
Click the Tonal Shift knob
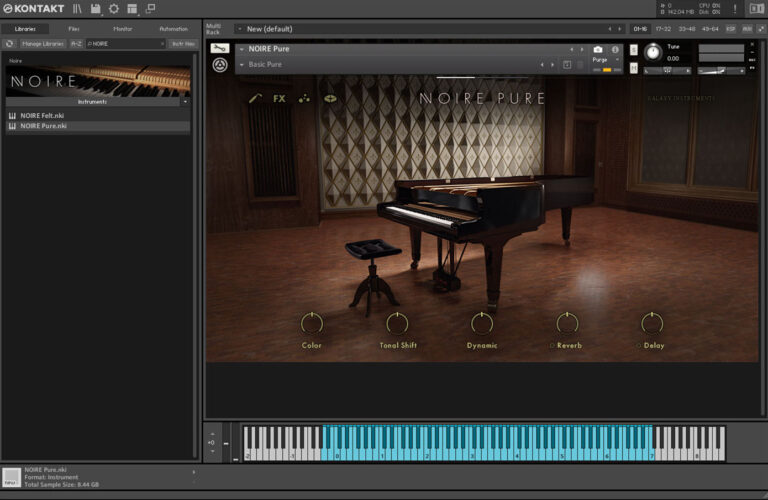[x=397, y=324]
